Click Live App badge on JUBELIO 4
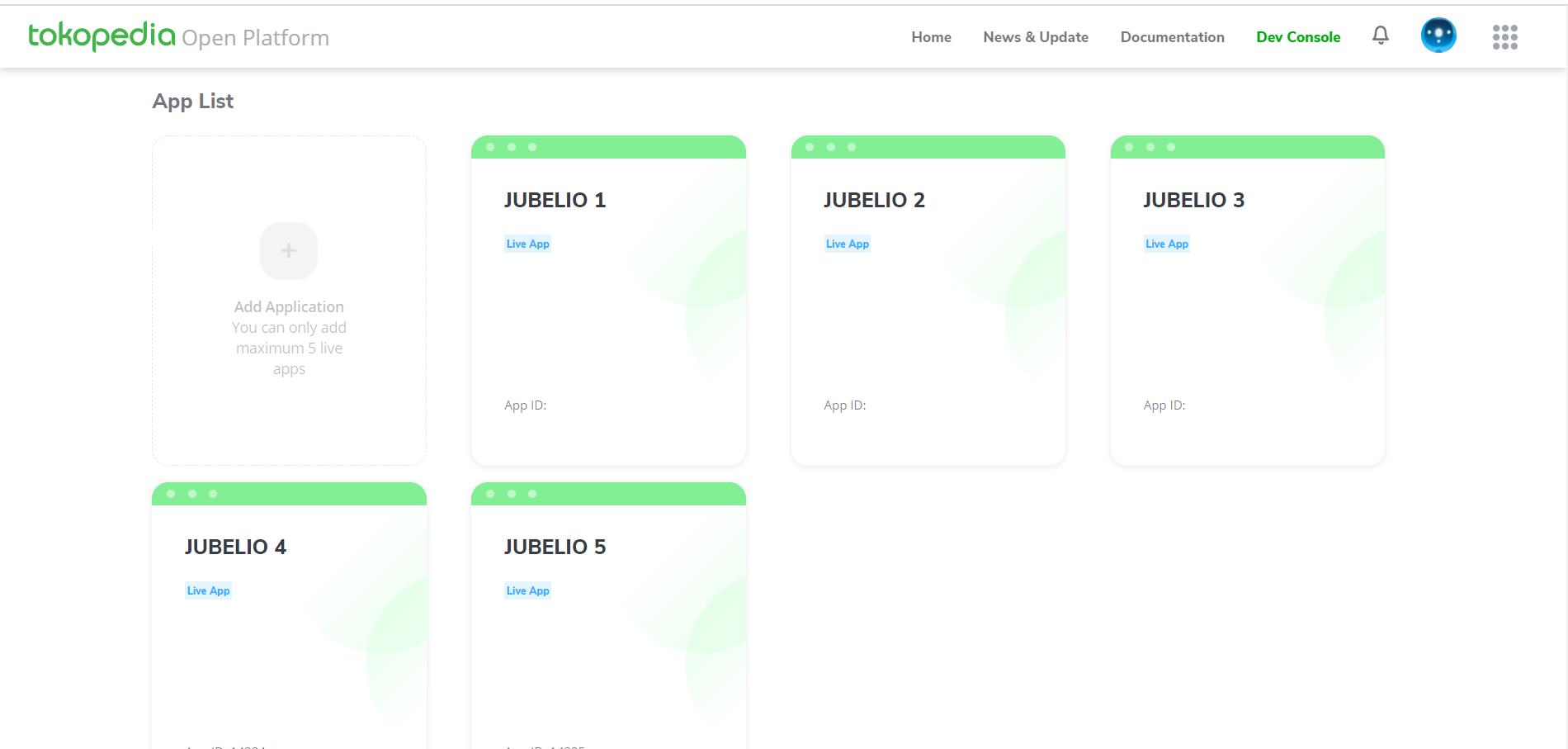 click(208, 590)
